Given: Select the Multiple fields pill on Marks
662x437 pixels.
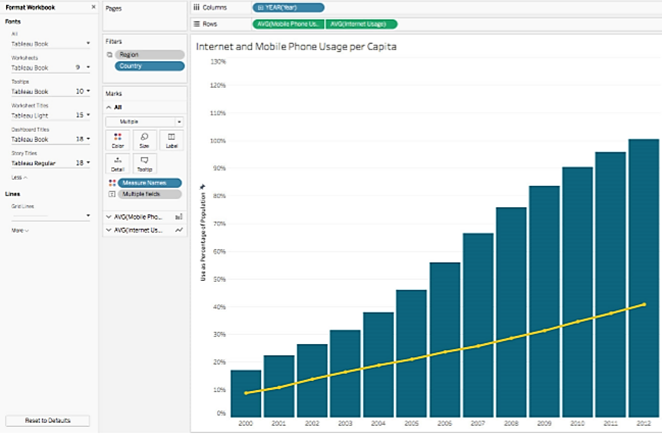Looking at the screenshot, I should coord(149,194).
